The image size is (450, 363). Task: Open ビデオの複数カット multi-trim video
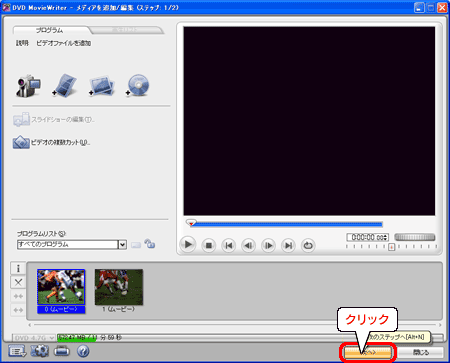(51, 143)
